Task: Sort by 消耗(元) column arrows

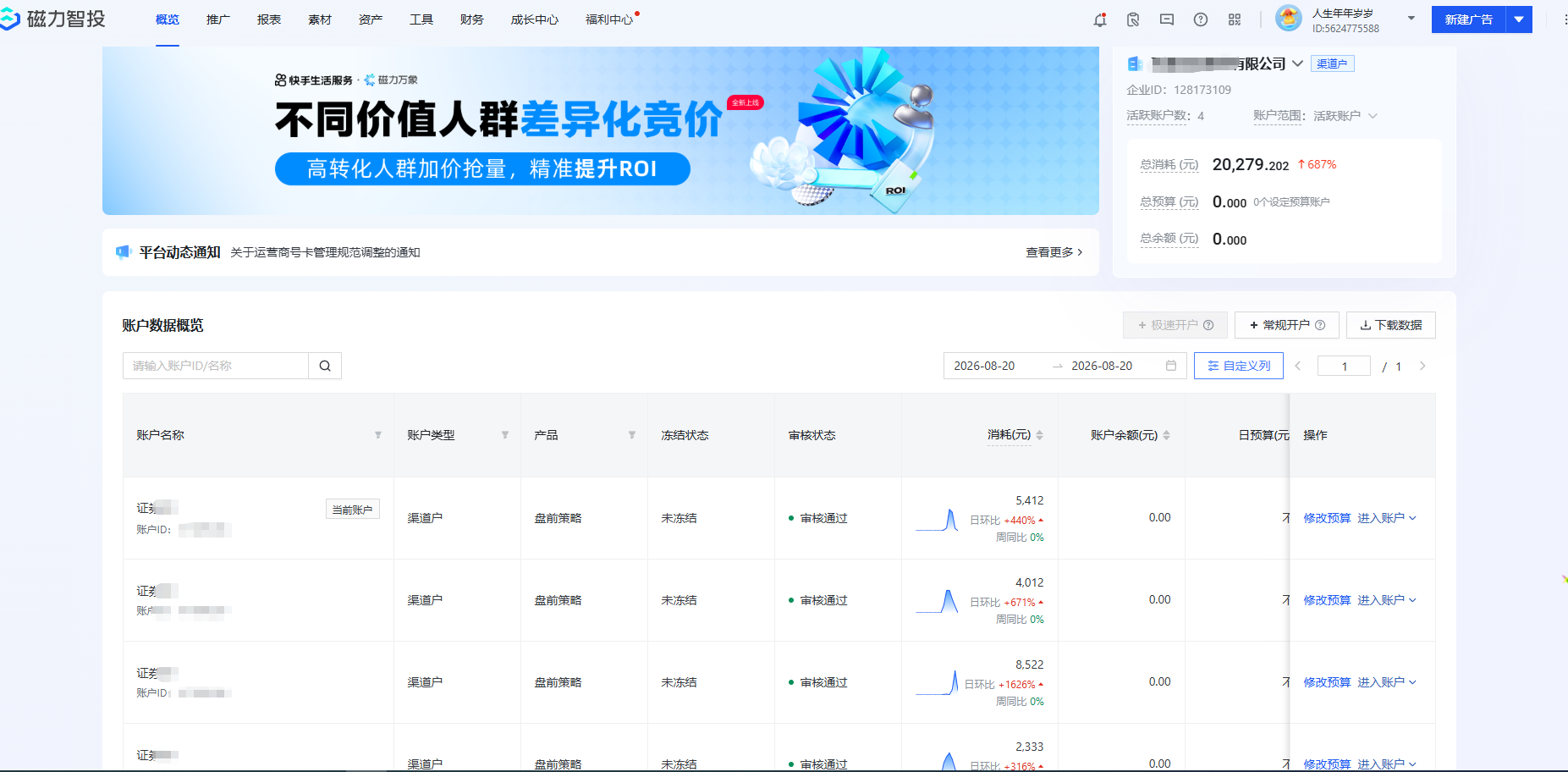Action: (x=1040, y=435)
